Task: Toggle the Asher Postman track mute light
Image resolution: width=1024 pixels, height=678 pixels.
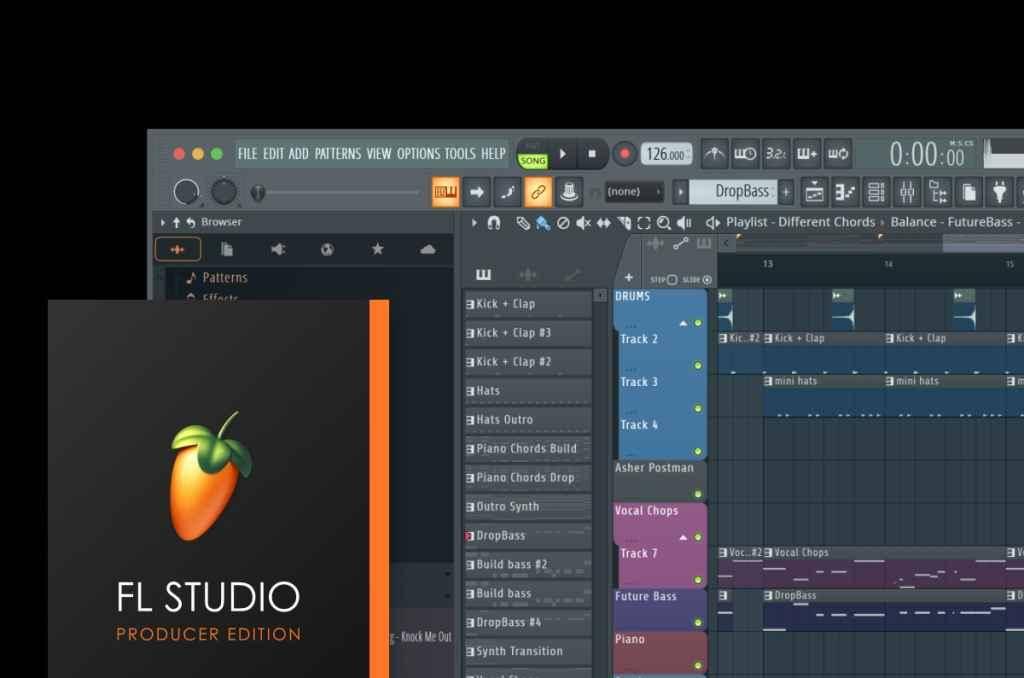Action: (x=698, y=494)
